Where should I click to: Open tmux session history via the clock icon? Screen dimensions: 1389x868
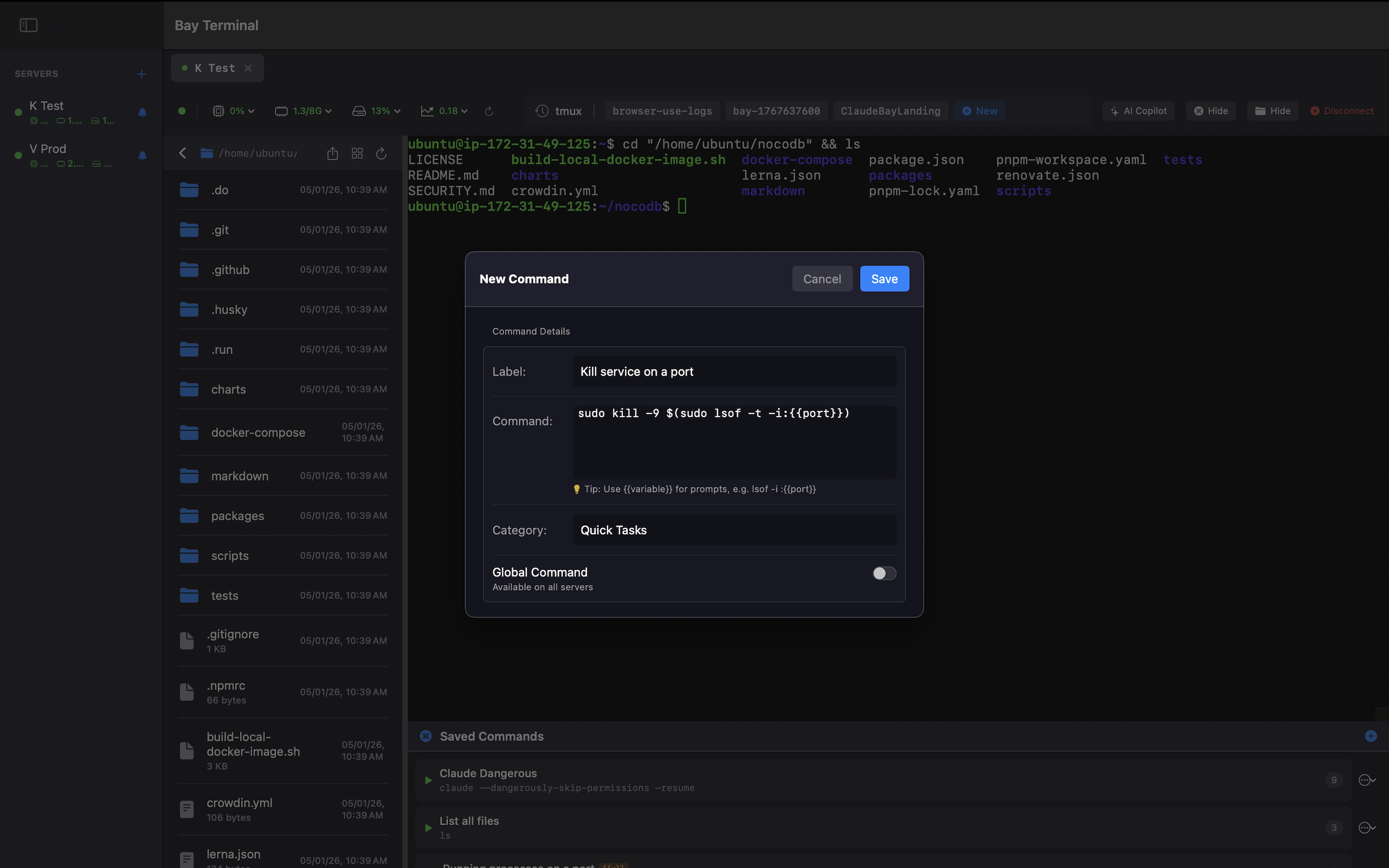pos(541,111)
